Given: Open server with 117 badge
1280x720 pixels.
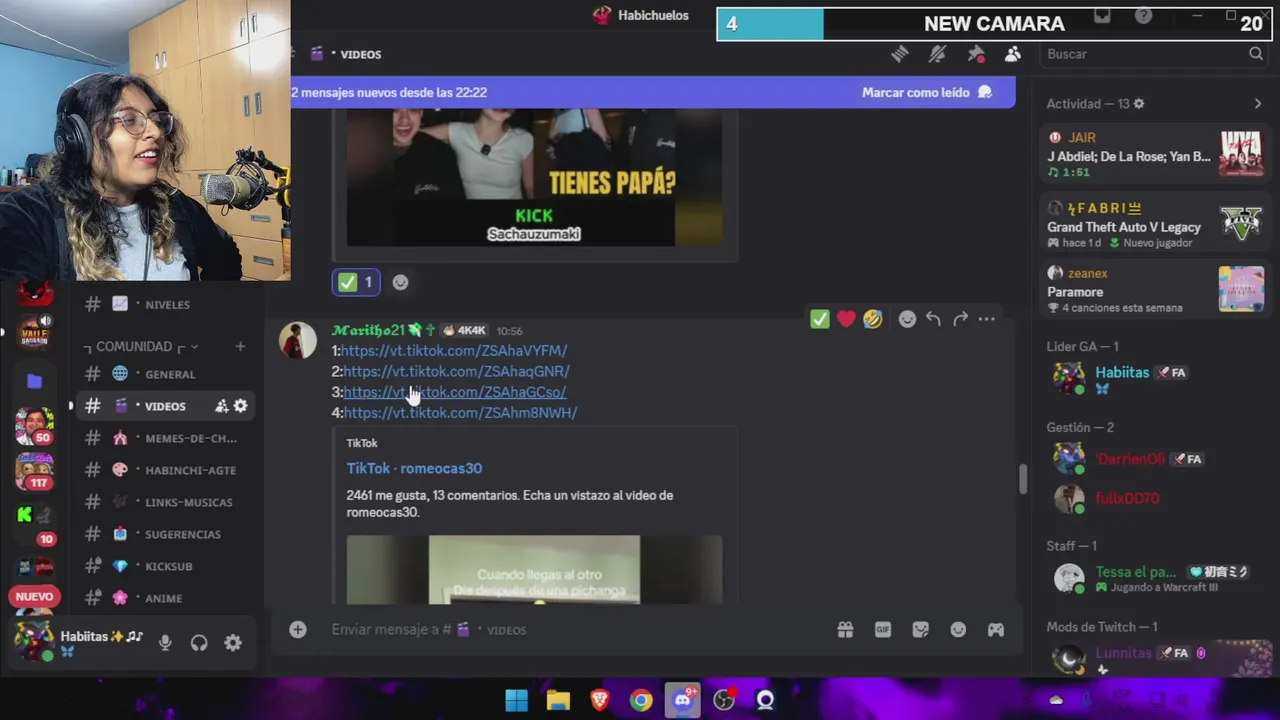Looking at the screenshot, I should pyautogui.click(x=34, y=471).
